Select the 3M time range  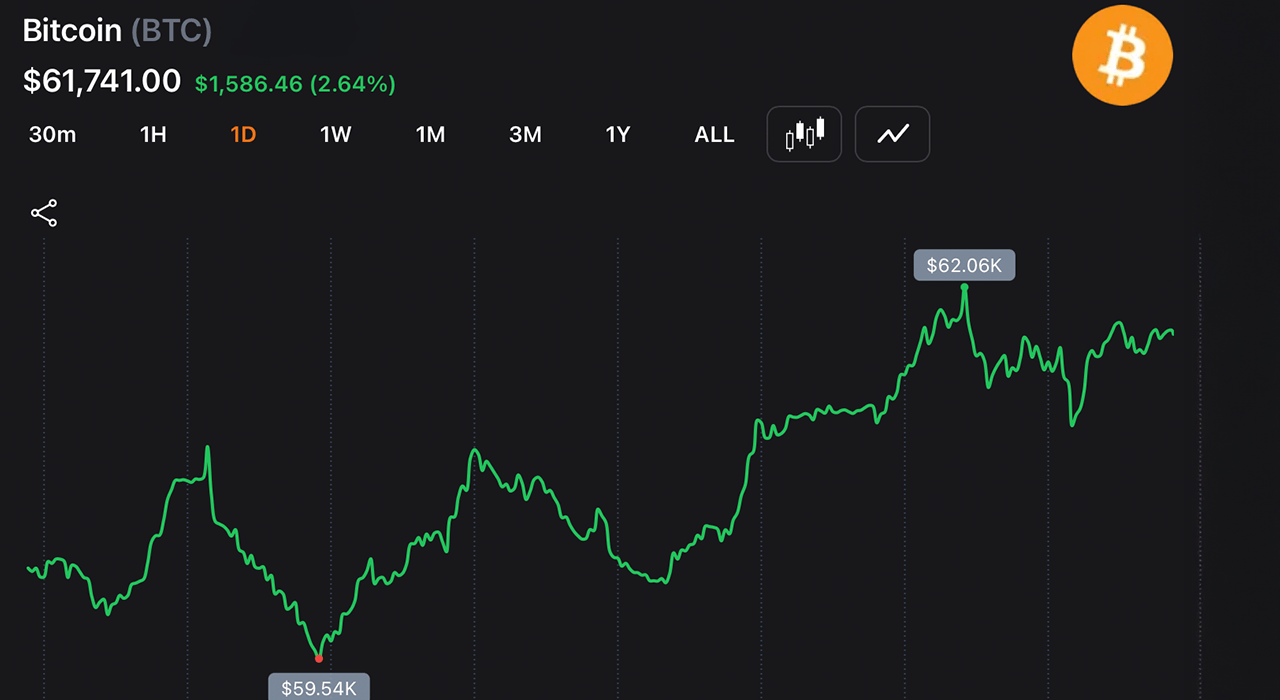pyautogui.click(x=525, y=134)
